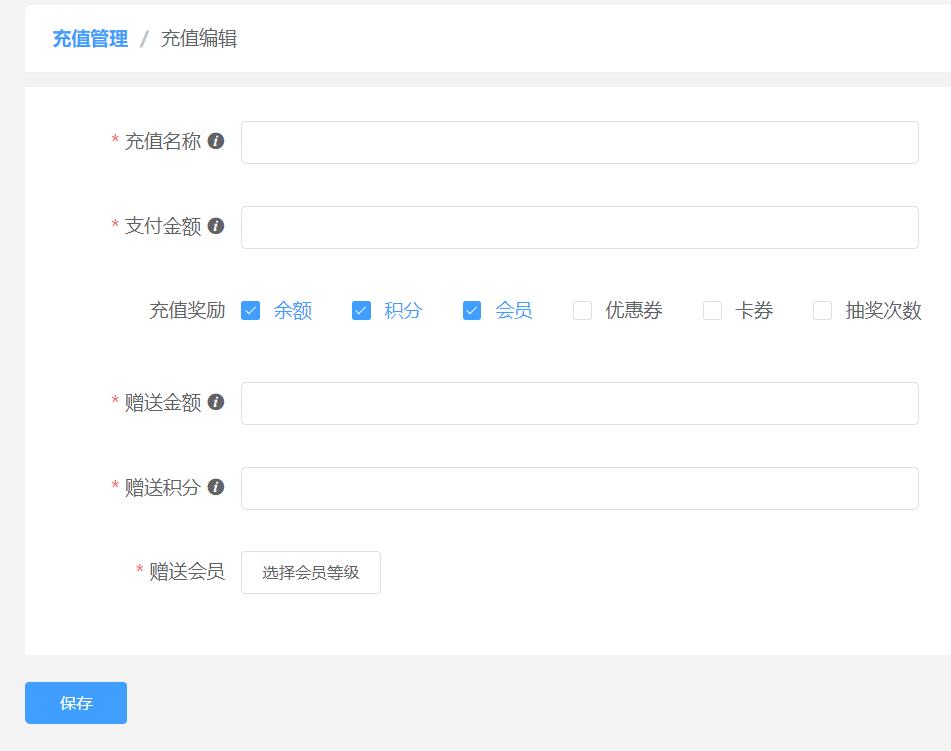Focus the 赠送金额 input field
The height and width of the screenshot is (751, 951).
tap(580, 403)
